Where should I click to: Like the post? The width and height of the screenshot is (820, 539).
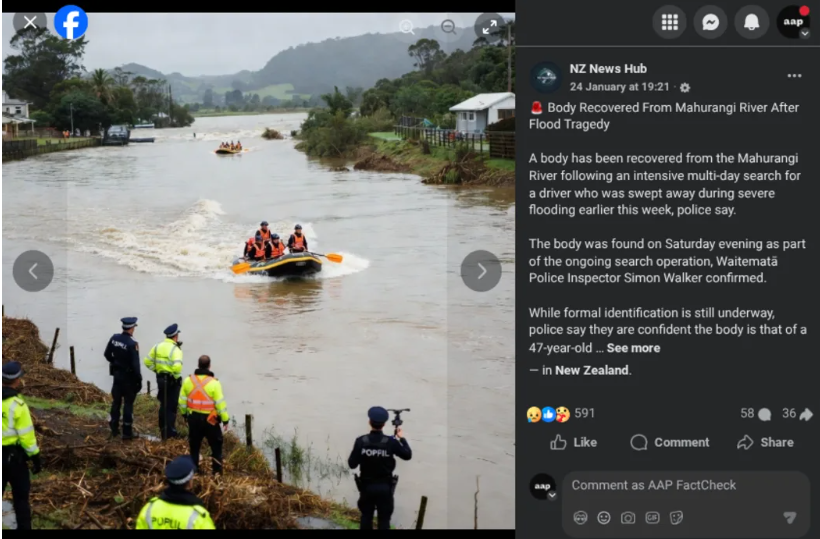pyautogui.click(x=573, y=442)
